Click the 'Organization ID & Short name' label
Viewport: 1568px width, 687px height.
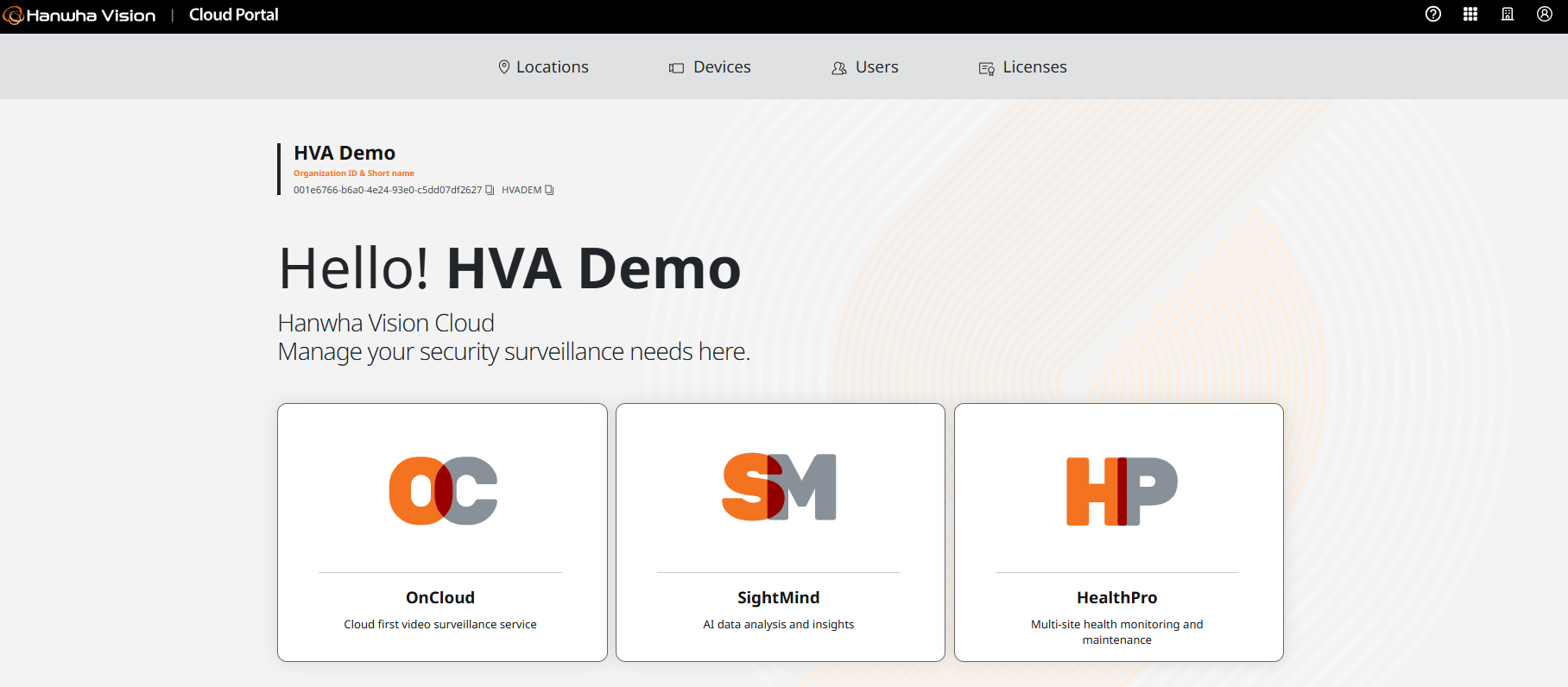click(354, 173)
